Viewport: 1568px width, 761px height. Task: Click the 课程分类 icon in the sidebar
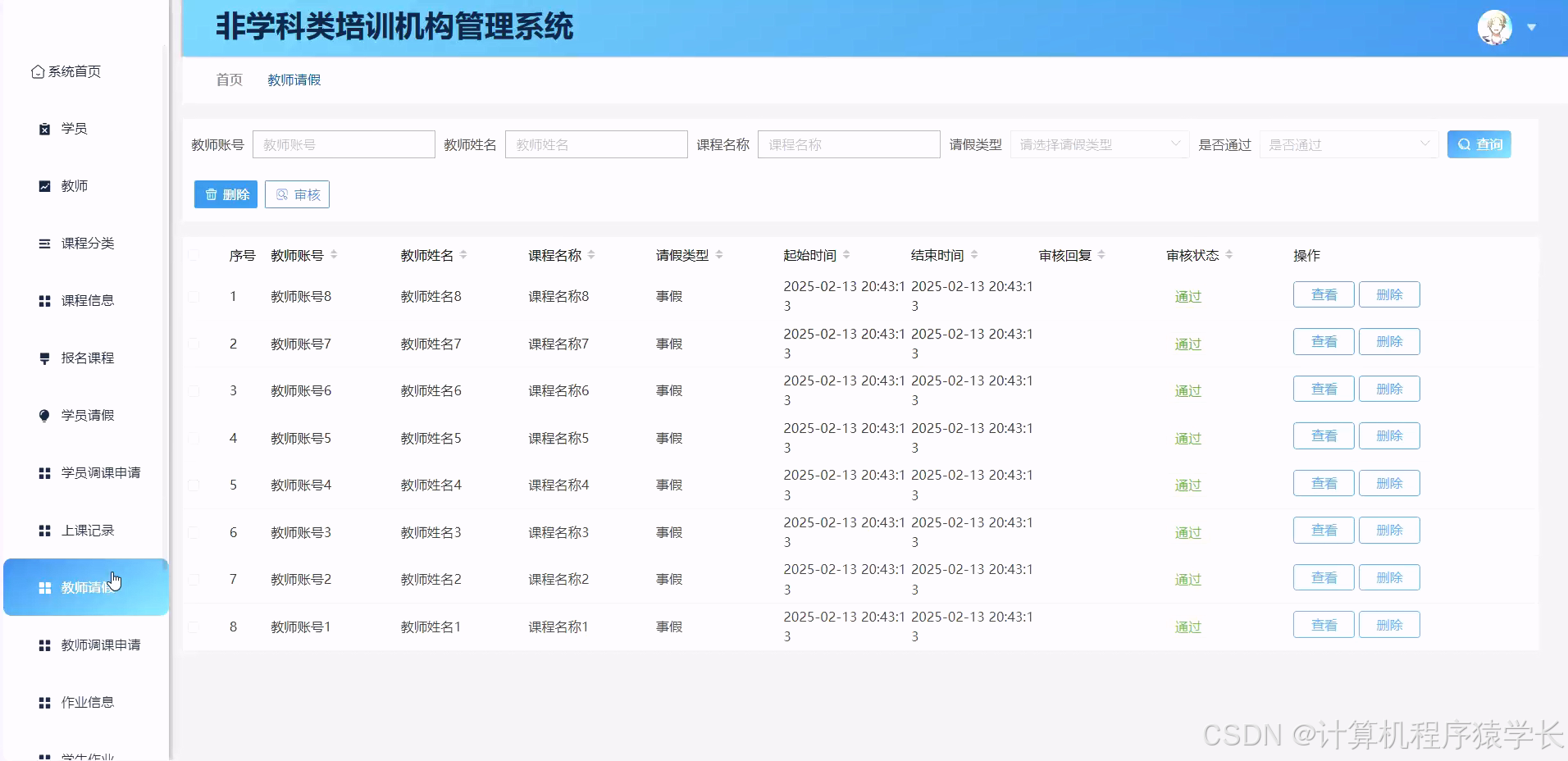pyautogui.click(x=43, y=244)
